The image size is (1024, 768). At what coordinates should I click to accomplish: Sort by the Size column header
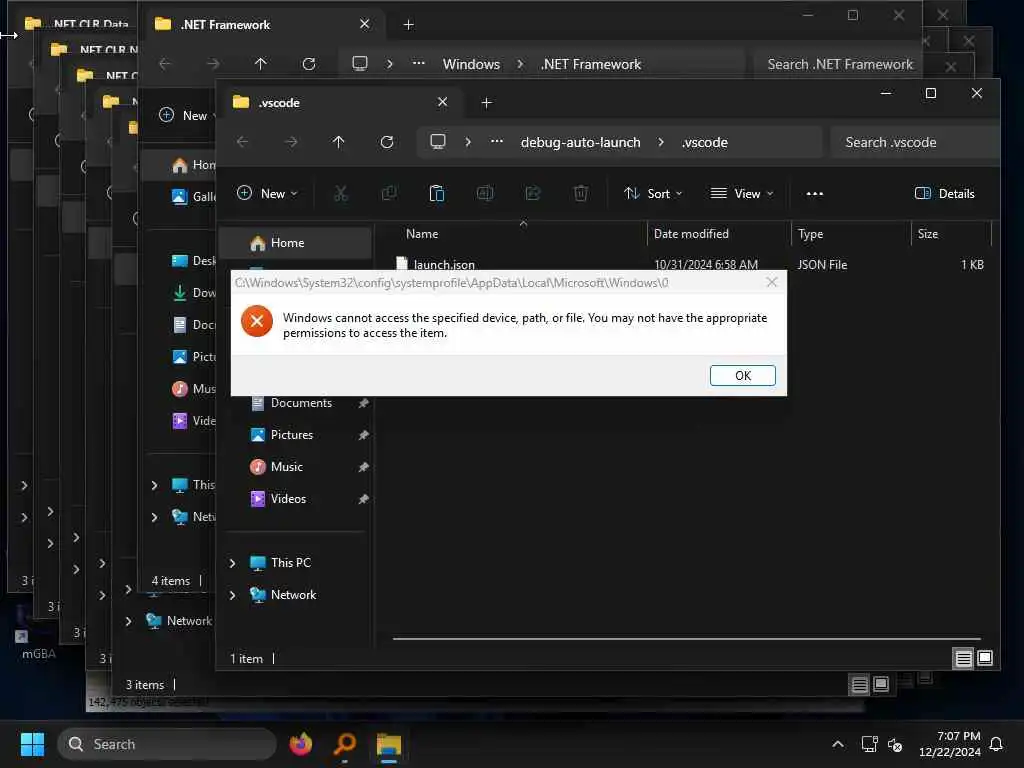pyautogui.click(x=928, y=234)
